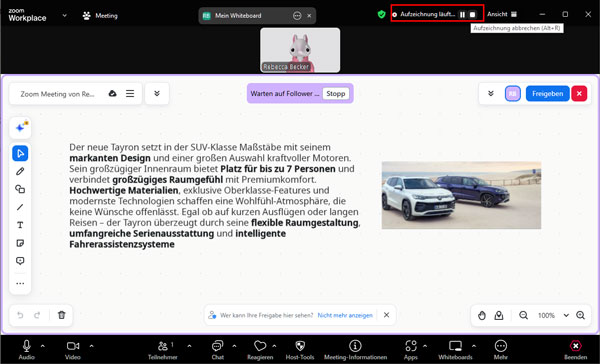This screenshot has height=364, width=600.
Task: Click the whiteboard title Zoom Meeting von Re...
Action: [x=57, y=94]
